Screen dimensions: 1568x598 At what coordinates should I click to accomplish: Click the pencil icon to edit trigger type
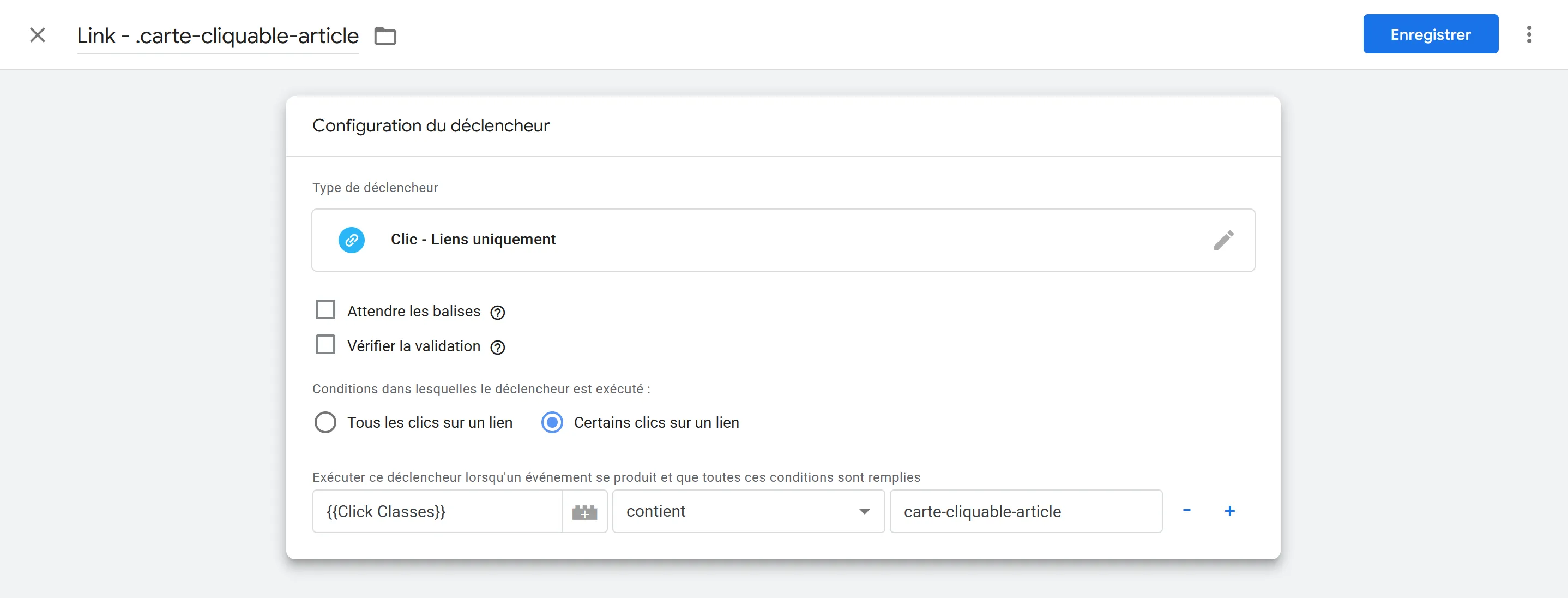(1223, 240)
